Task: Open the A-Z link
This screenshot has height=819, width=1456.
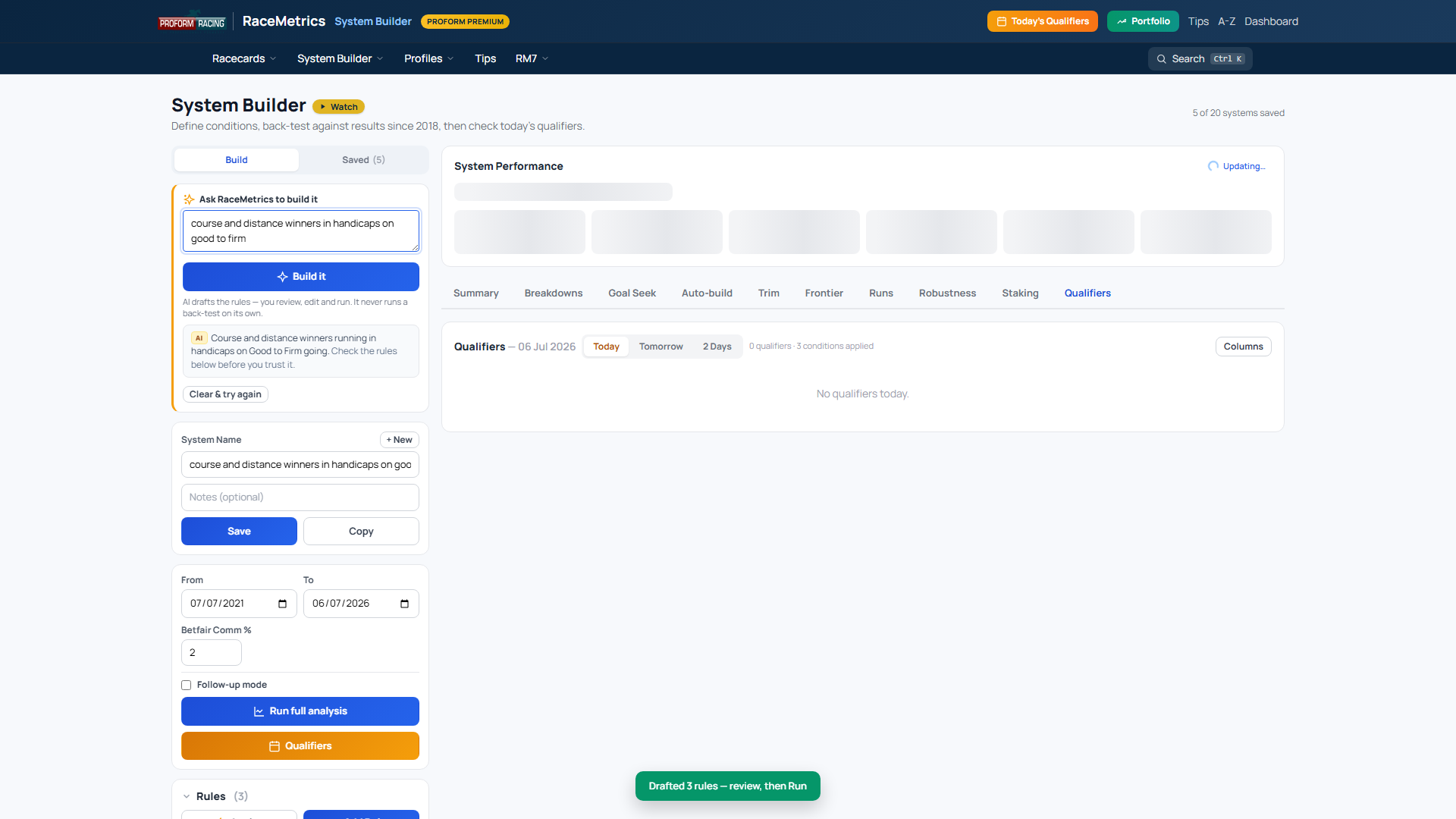Action: (x=1226, y=21)
